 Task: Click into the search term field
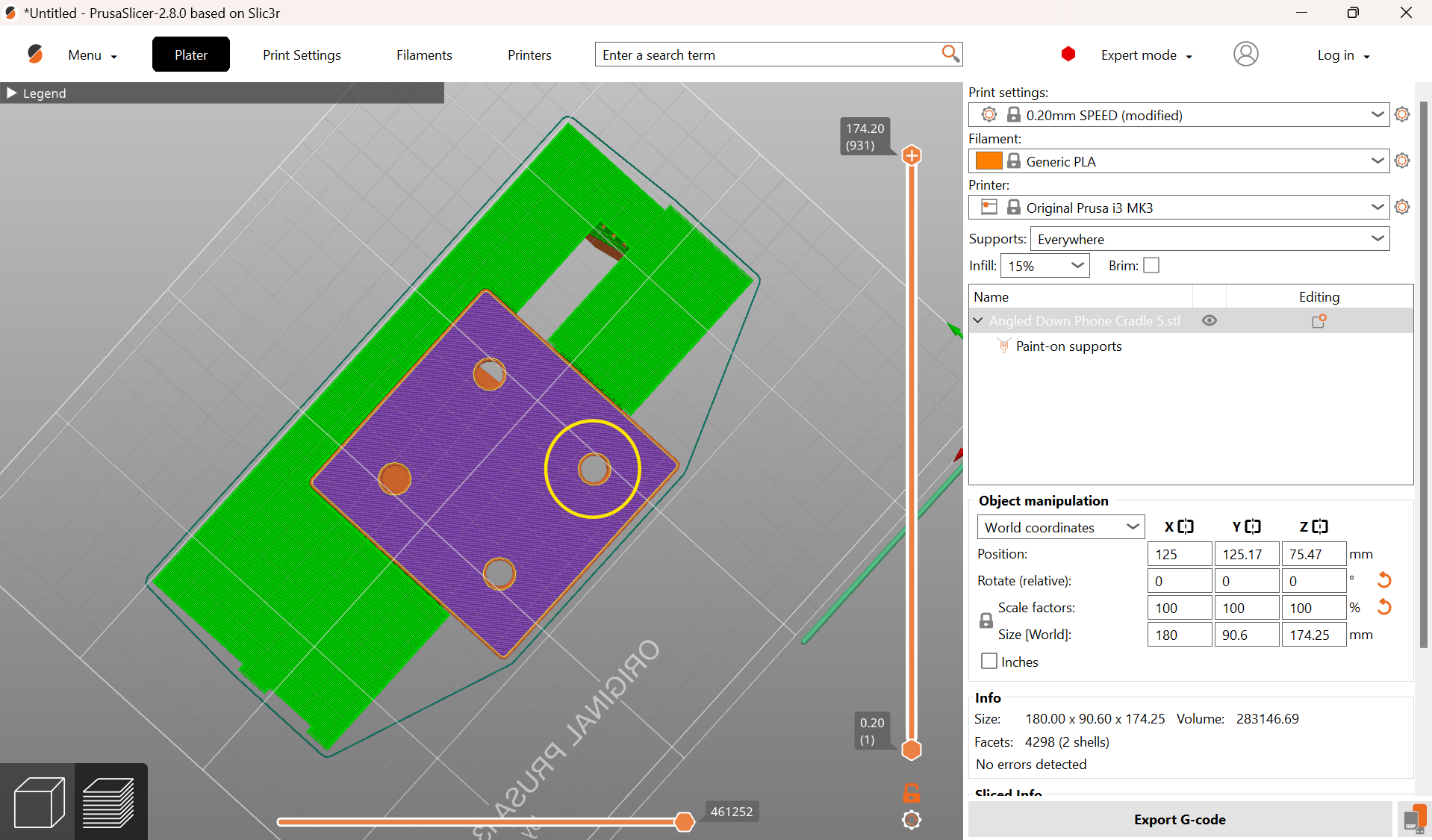pyautogui.click(x=768, y=55)
